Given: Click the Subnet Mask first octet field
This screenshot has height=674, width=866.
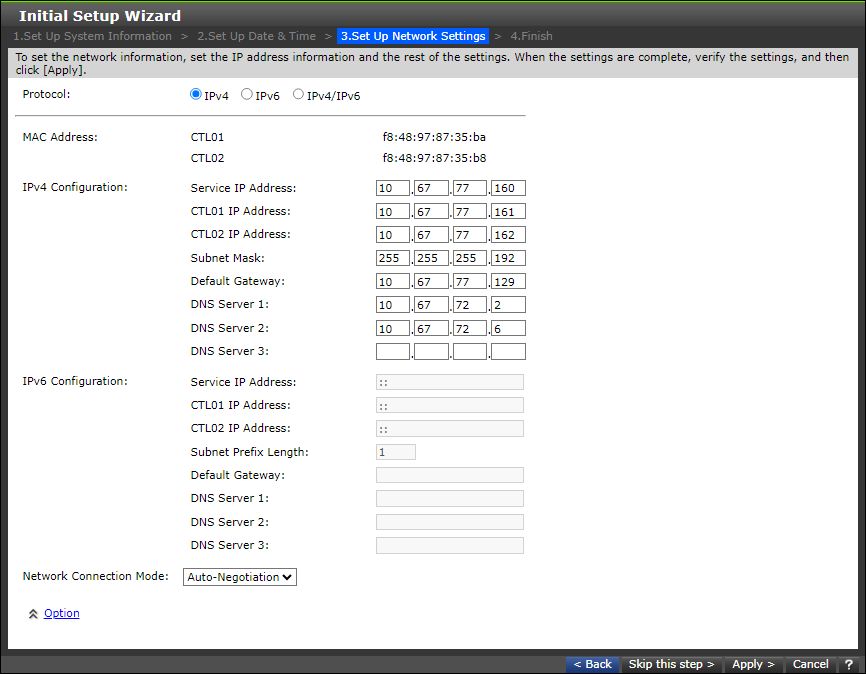Looking at the screenshot, I should [392, 257].
